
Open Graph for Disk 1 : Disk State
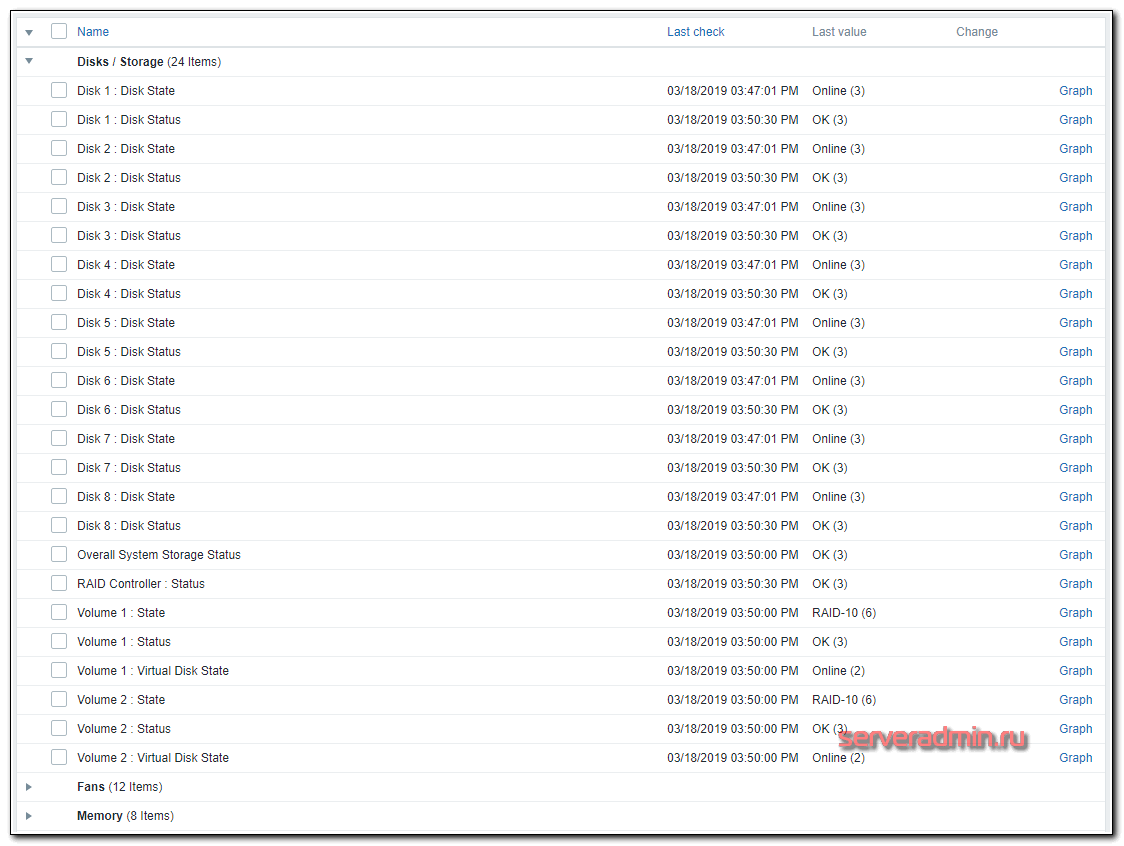1075,91
